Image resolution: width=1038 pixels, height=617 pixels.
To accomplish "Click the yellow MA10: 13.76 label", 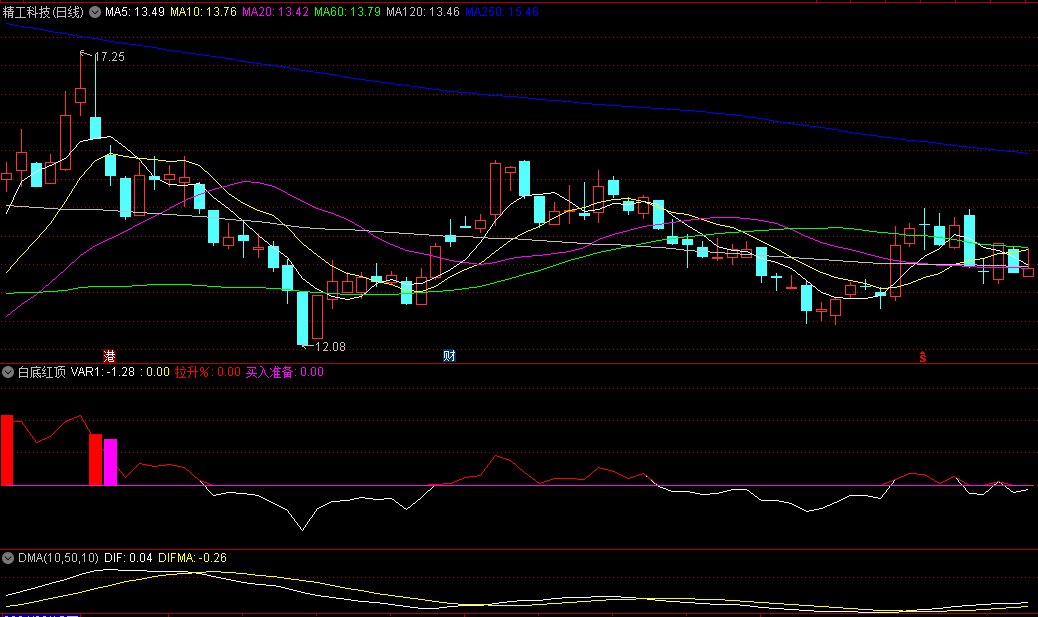I will [x=203, y=12].
